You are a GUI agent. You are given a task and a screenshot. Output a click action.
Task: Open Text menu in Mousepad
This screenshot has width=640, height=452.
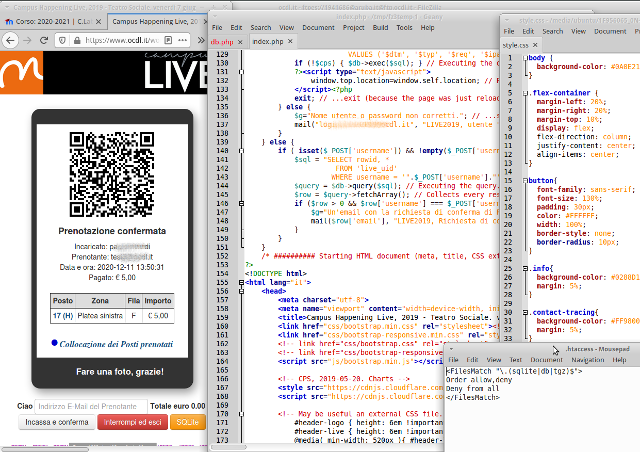point(516,360)
